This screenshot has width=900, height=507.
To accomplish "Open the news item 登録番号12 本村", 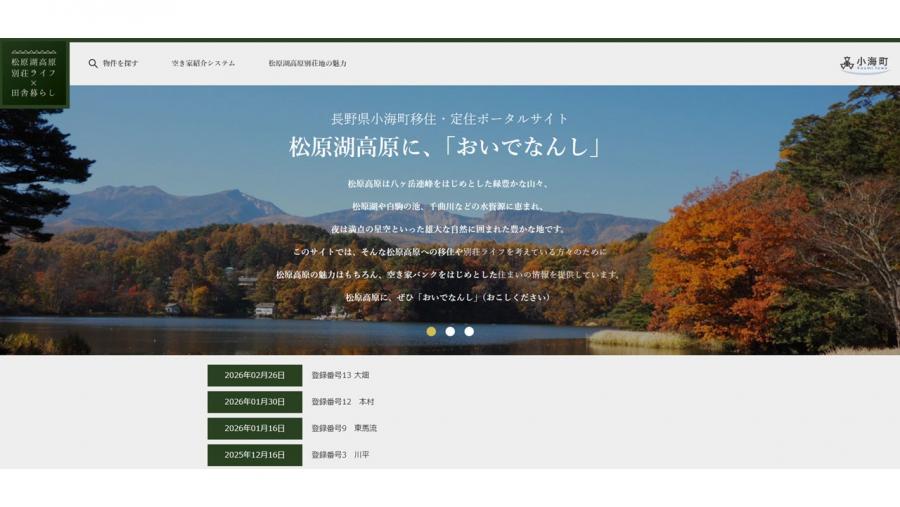I will [x=343, y=401].
